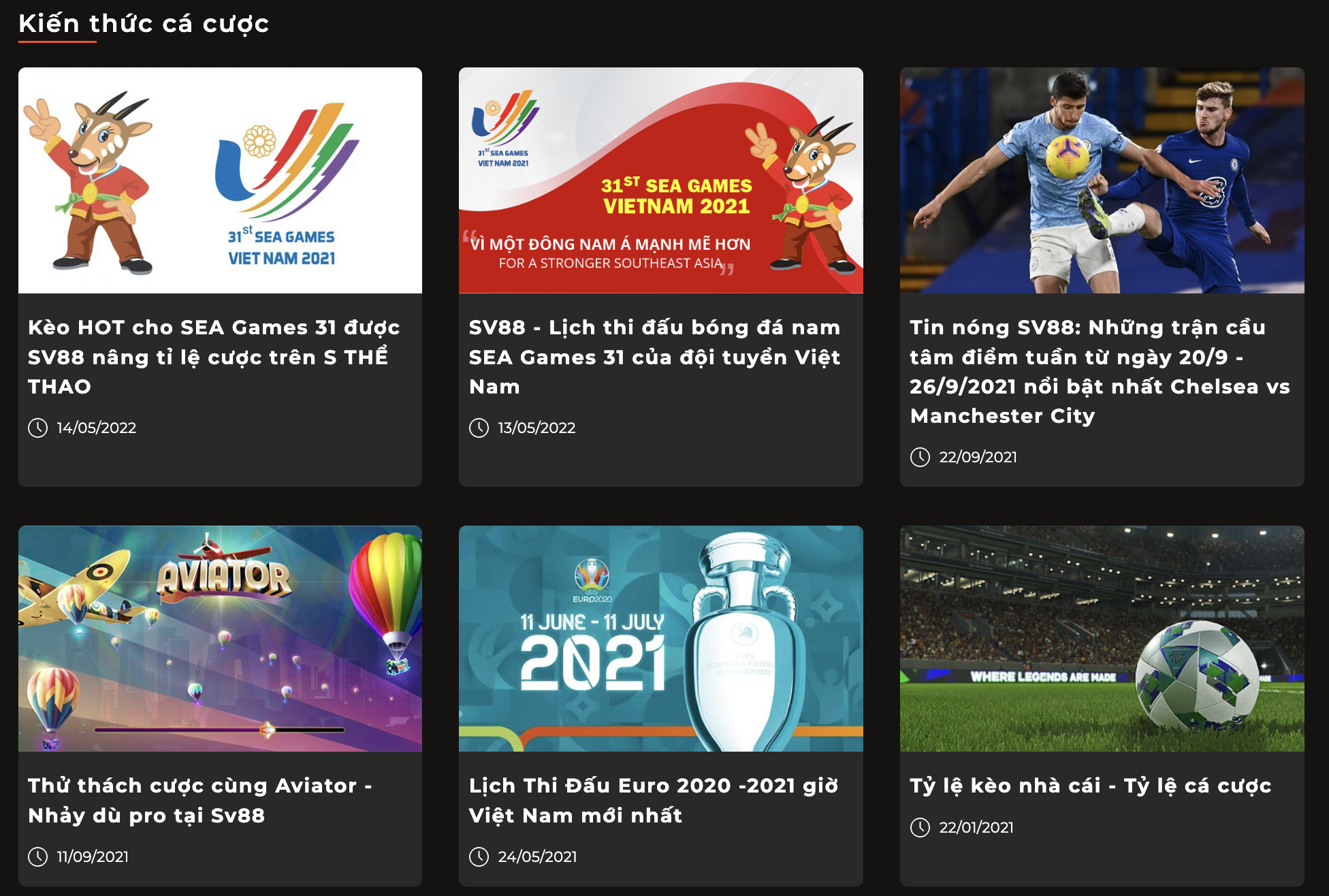Click clock icon beside 22/09/2021 date
Image resolution: width=1329 pixels, height=896 pixels.
click(x=920, y=457)
